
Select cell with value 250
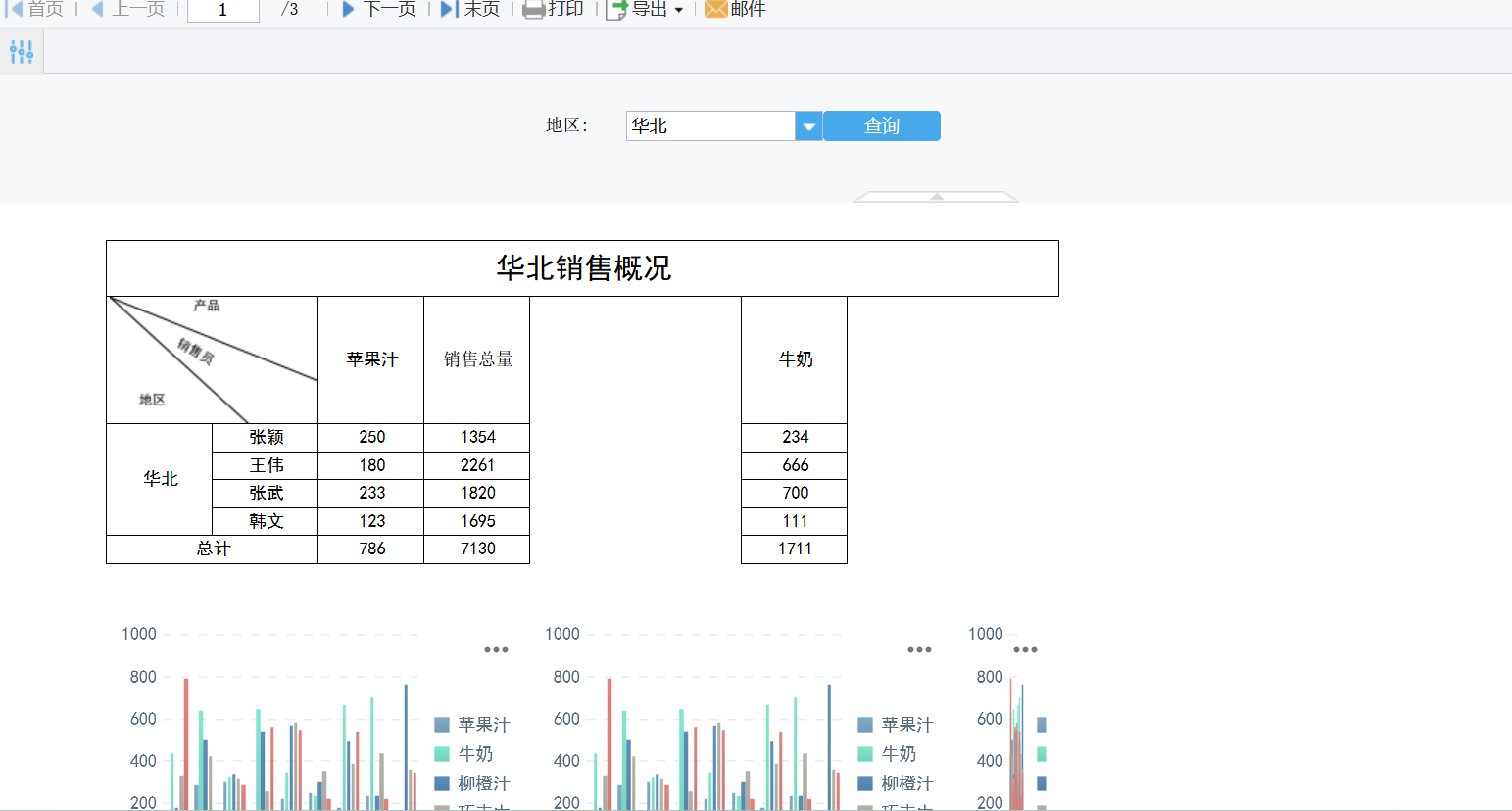coord(371,437)
